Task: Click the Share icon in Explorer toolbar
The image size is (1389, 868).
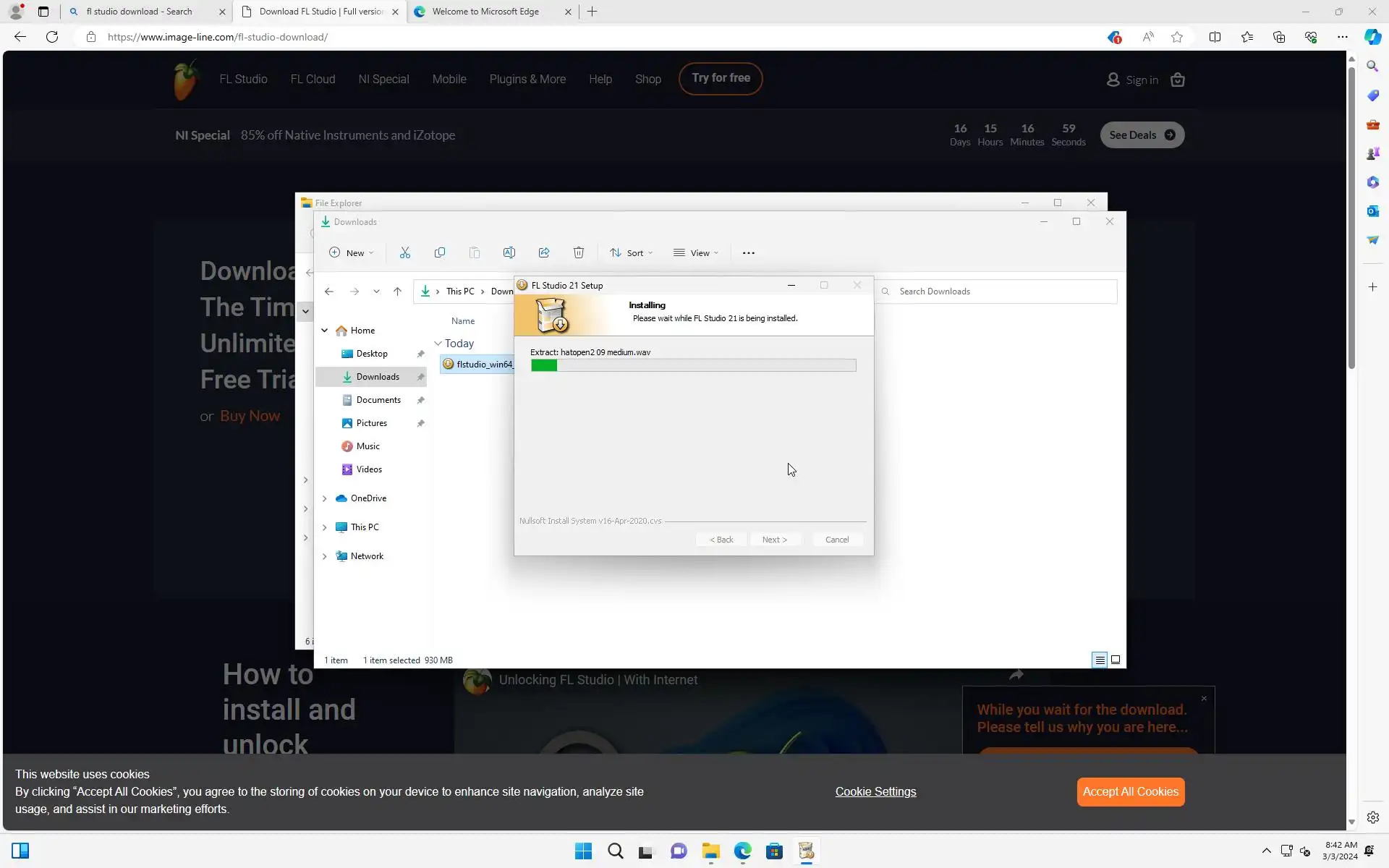Action: coord(544,252)
